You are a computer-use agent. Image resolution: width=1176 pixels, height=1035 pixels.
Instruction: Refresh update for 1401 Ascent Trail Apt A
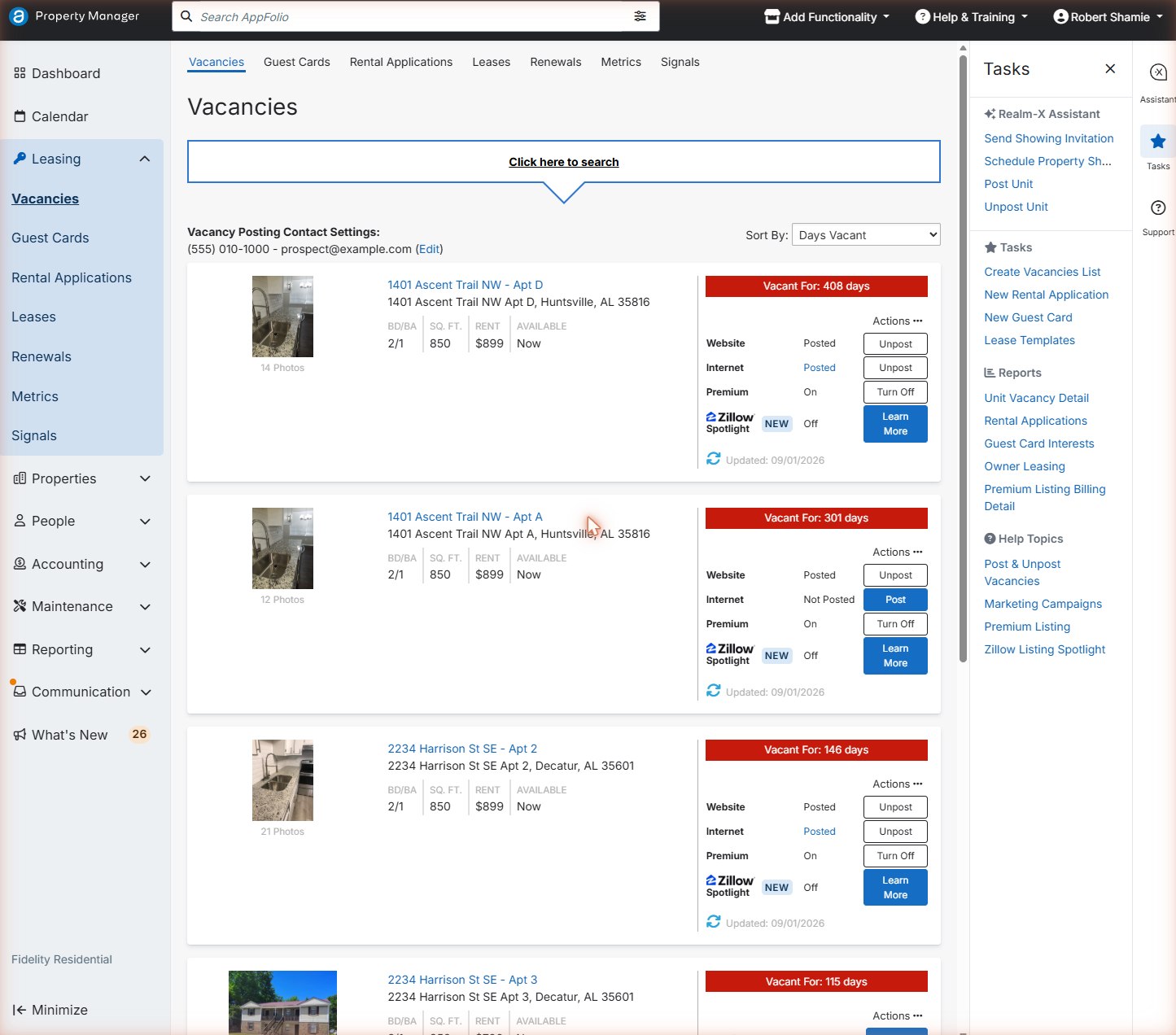714,691
